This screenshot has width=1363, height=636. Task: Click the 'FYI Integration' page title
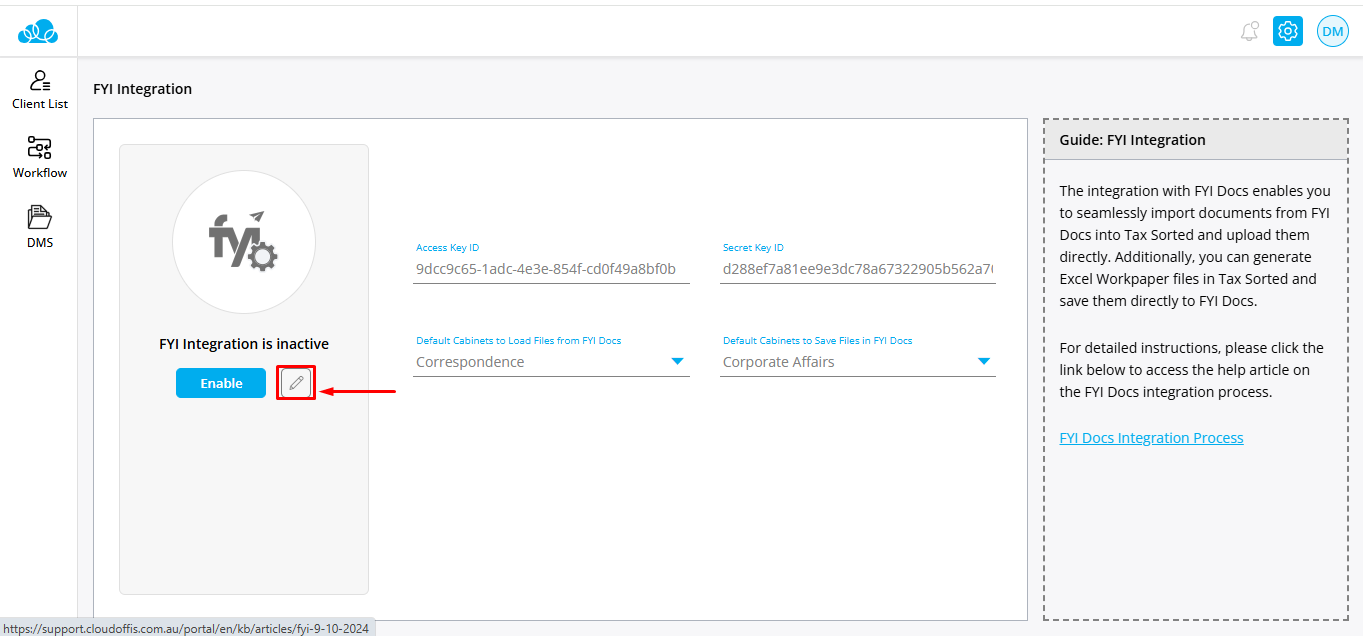pos(142,89)
